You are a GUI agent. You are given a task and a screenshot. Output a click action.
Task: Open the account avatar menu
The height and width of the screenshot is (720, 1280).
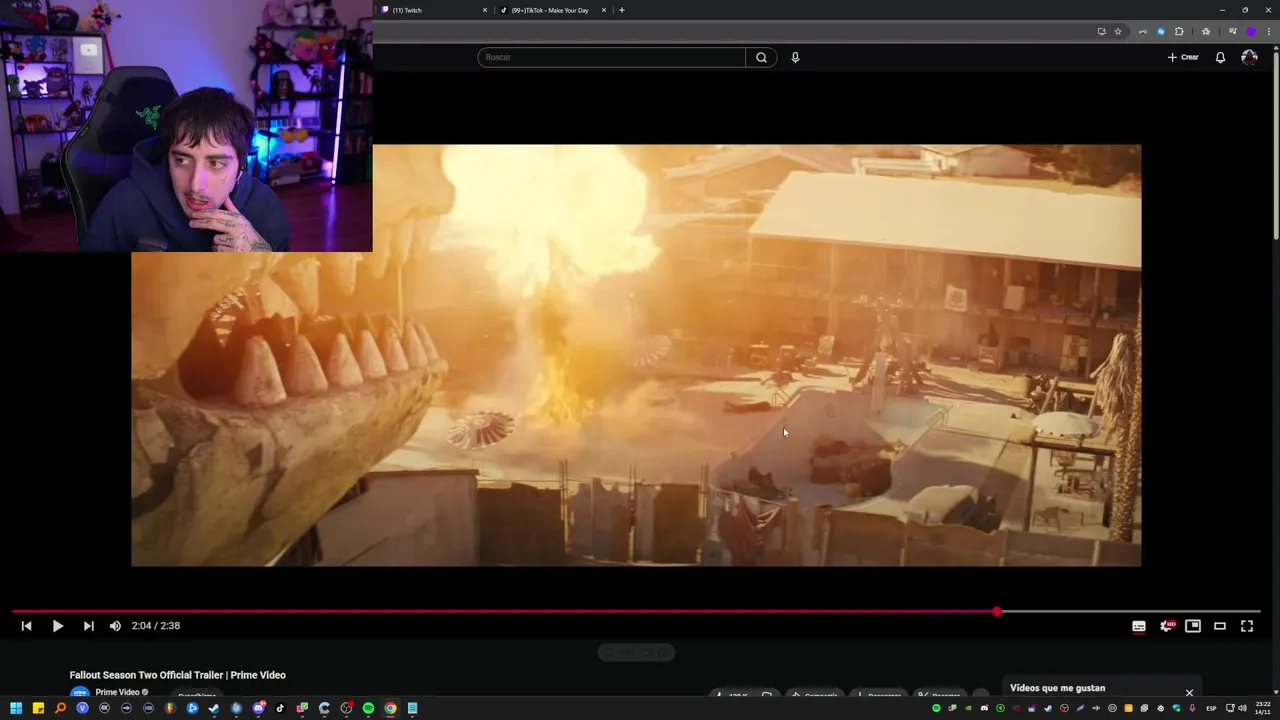[1249, 57]
